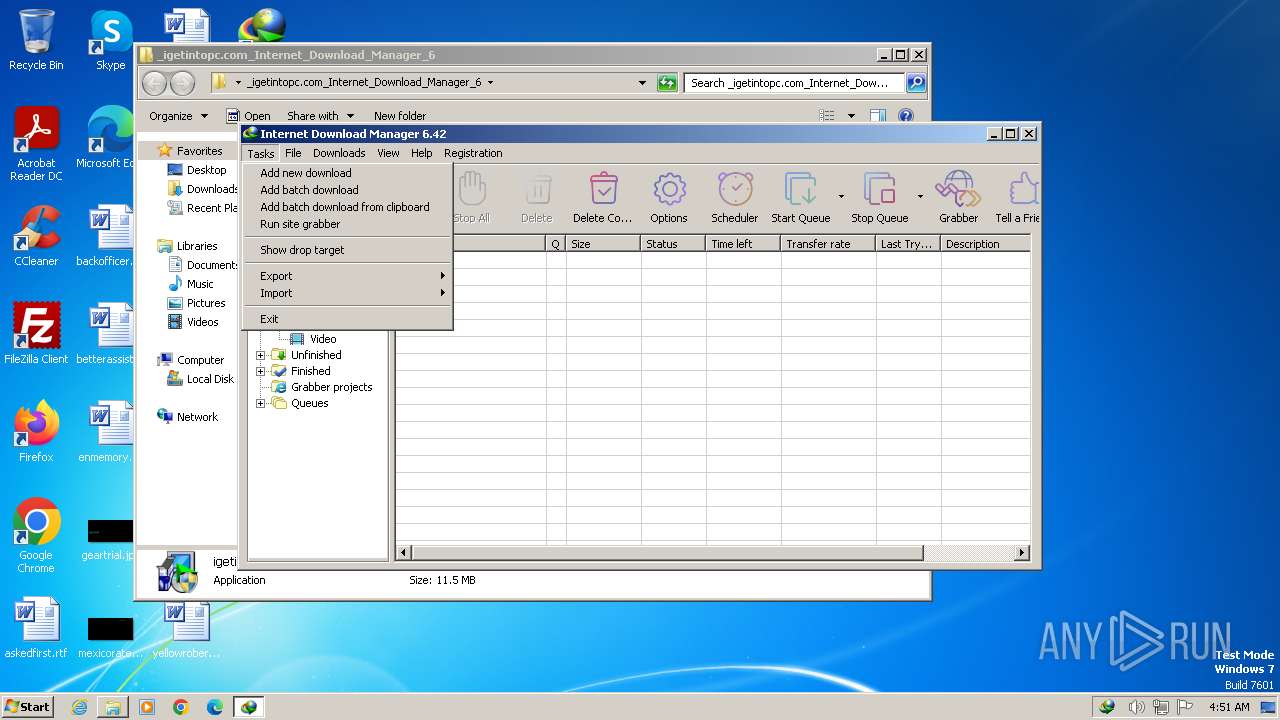Click the Chrome taskbar icon
Image resolution: width=1280 pixels, height=720 pixels.
click(x=180, y=707)
